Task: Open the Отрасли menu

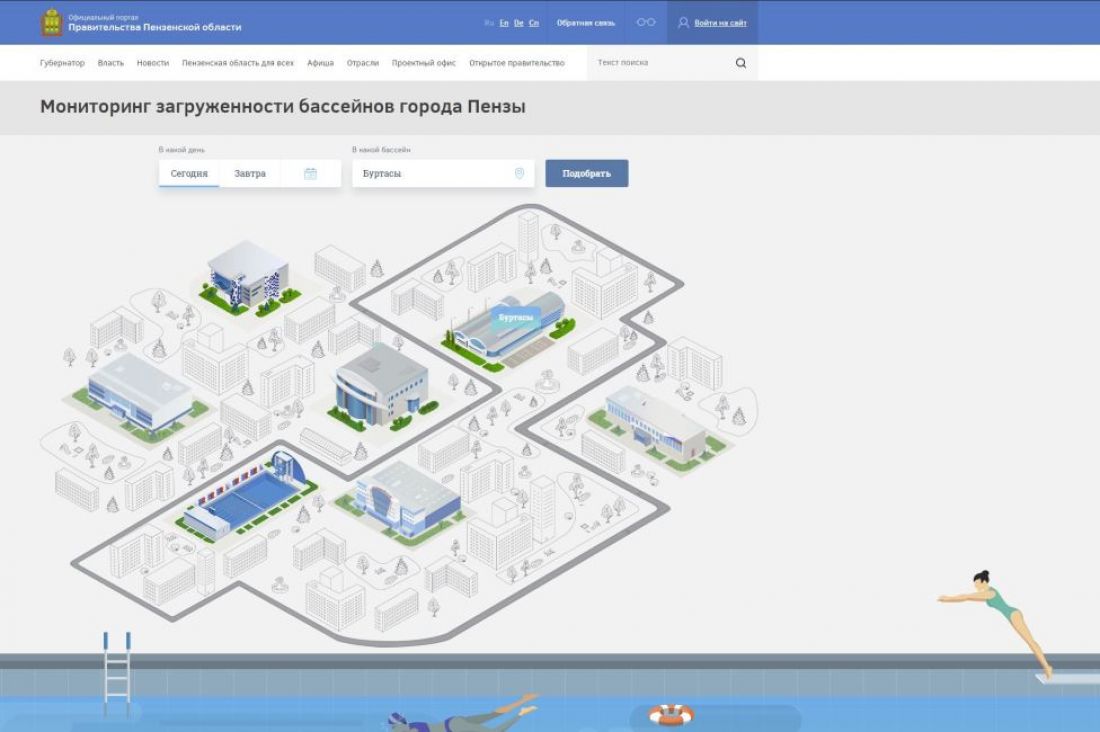Action: click(362, 63)
